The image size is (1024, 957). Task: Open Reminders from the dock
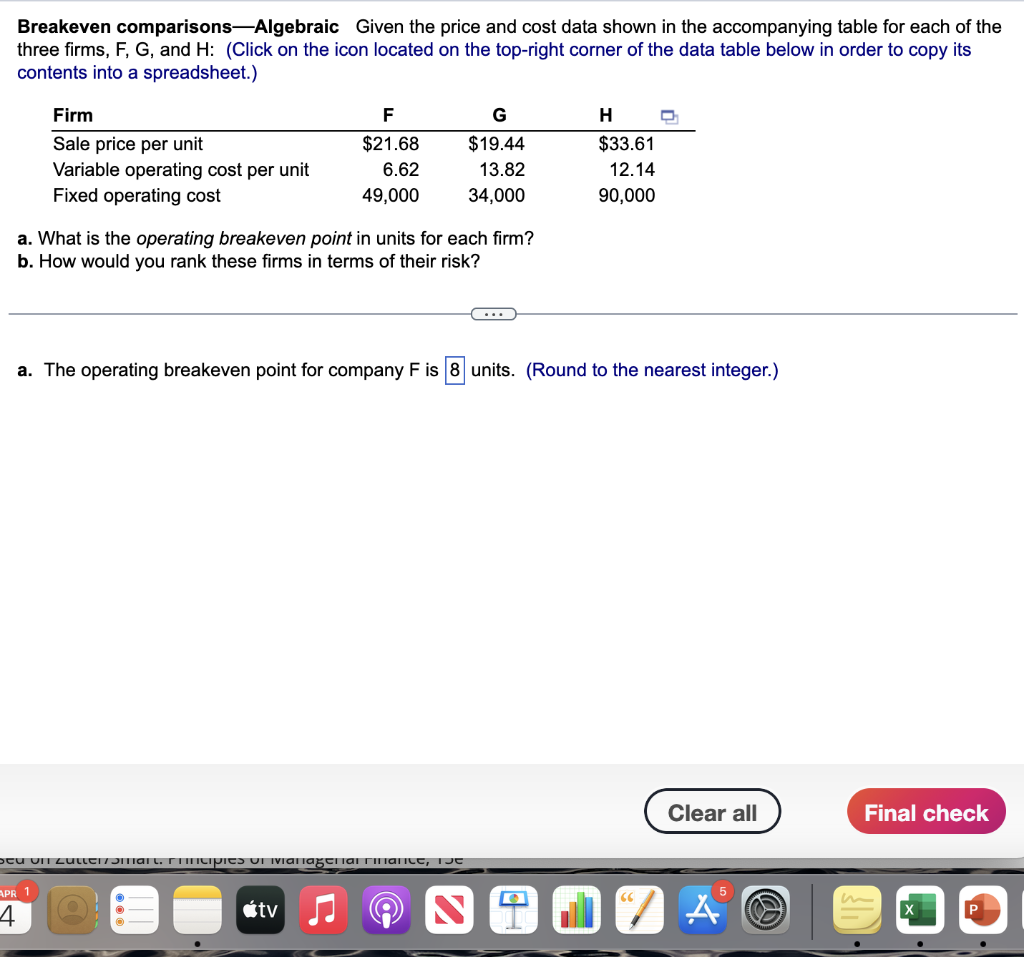134,910
